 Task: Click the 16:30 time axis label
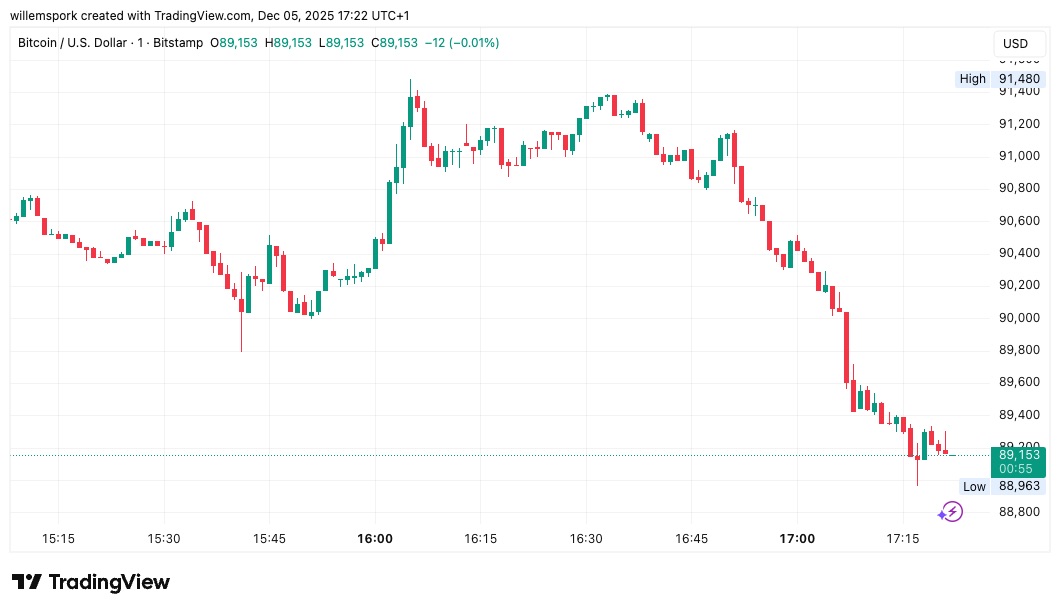coord(586,538)
